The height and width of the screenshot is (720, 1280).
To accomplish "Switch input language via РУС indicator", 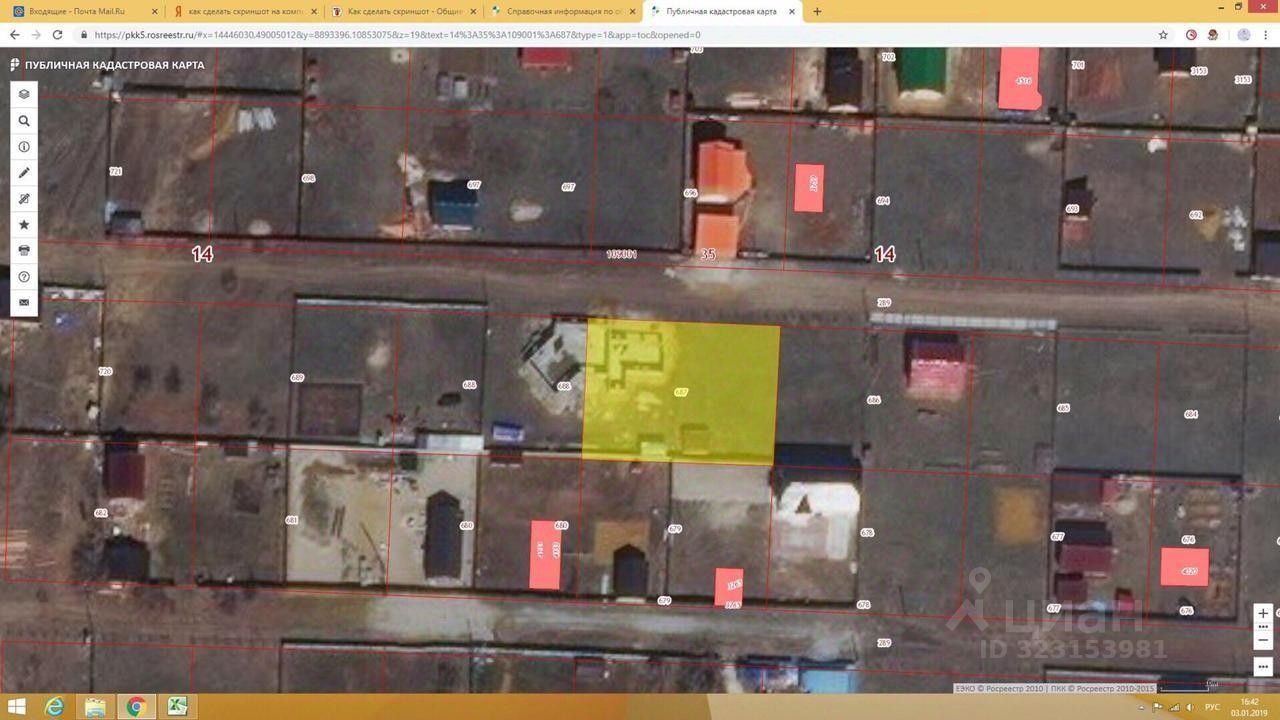I will tap(1212, 707).
